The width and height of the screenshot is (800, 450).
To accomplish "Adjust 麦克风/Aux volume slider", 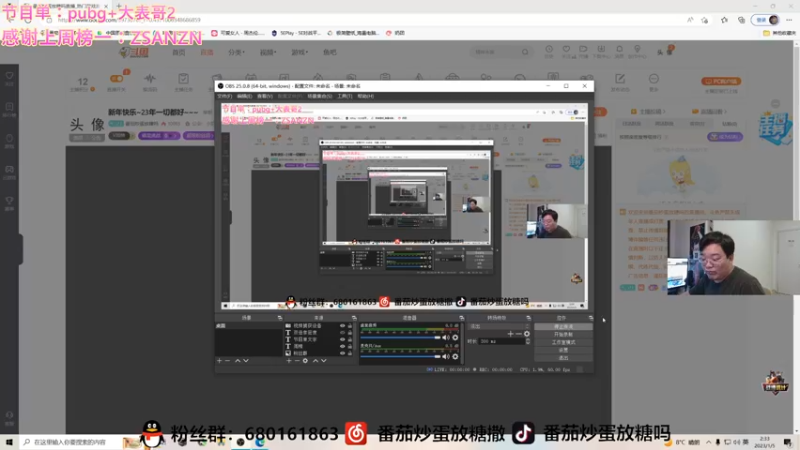I will [x=401, y=357].
